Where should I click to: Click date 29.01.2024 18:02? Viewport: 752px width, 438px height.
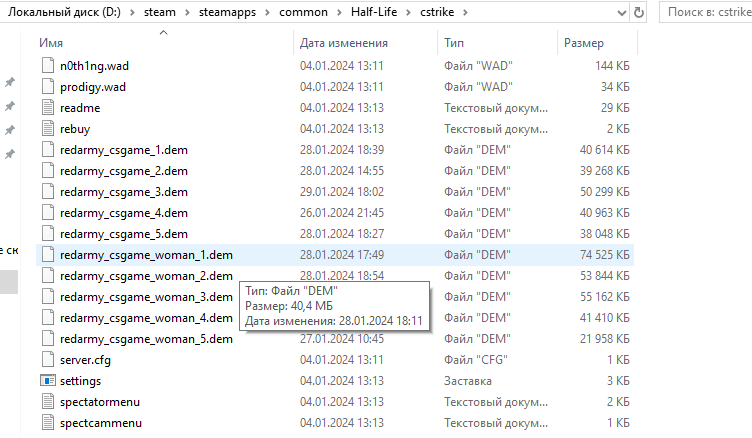pos(342,192)
